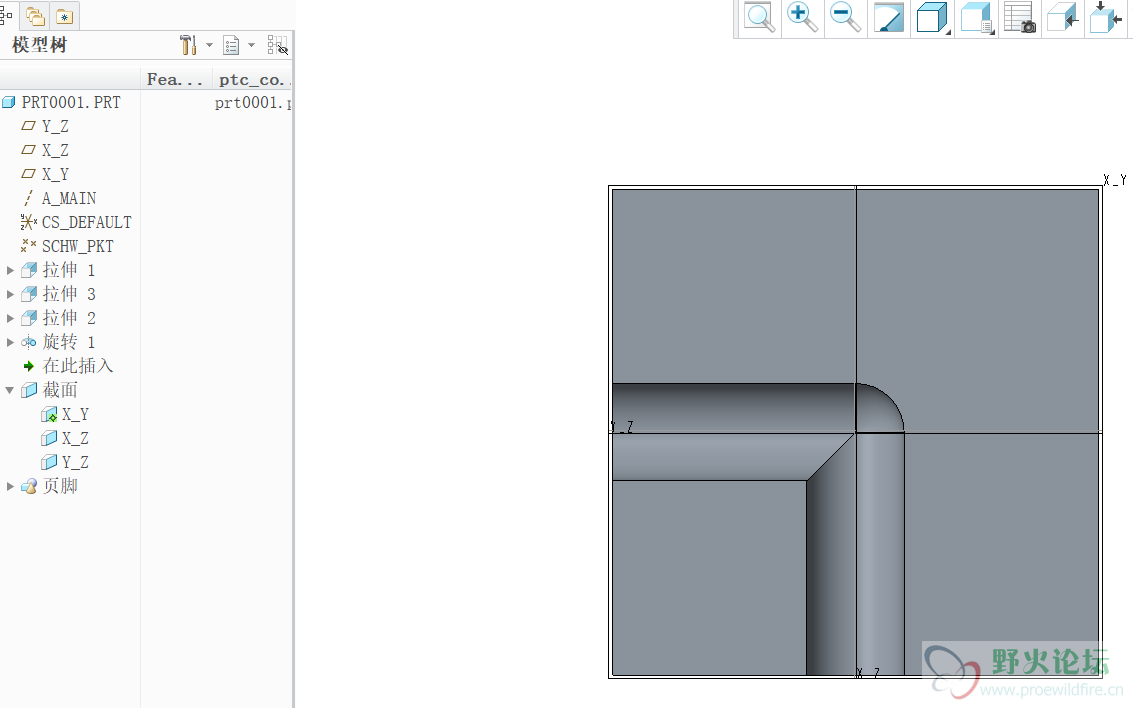Click the Repaint screen icon
This screenshot has width=1133, height=708.
[x=889, y=17]
